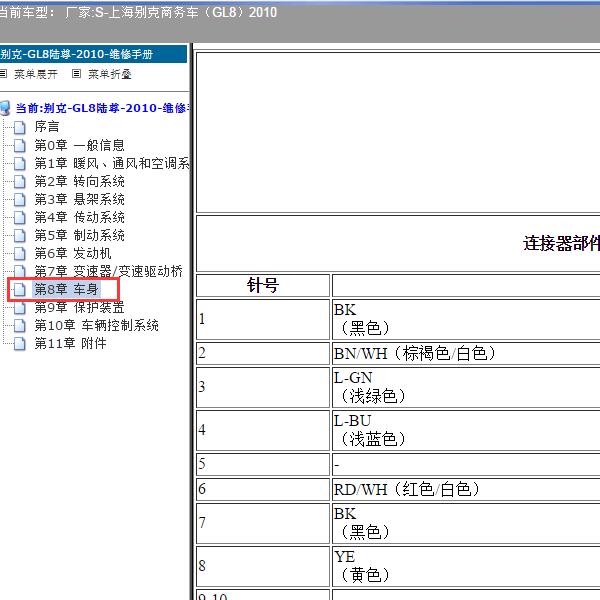Click BN/WH（棕褐色/白色）cell
Screen dimensions: 600x600
466,353
